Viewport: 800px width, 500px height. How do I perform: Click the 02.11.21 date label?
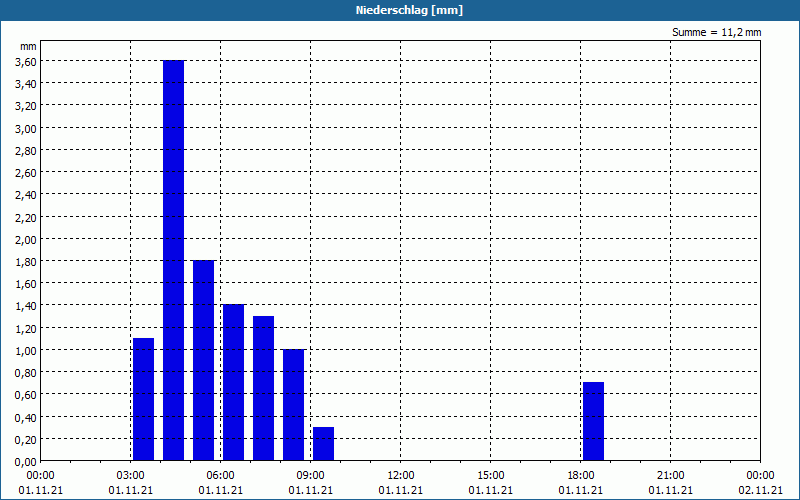coord(761,490)
